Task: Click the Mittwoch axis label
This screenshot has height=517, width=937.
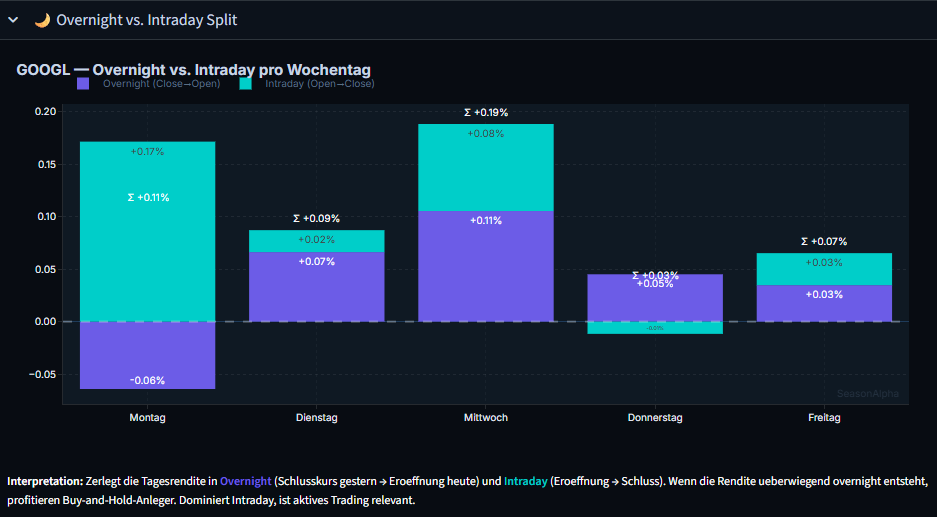Action: point(486,418)
